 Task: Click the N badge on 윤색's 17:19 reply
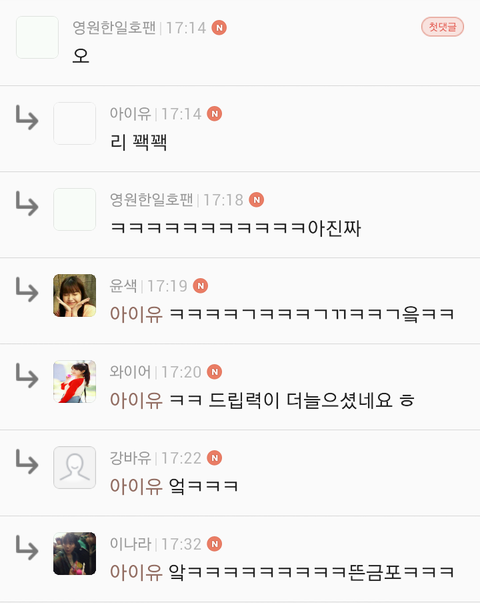point(200,286)
